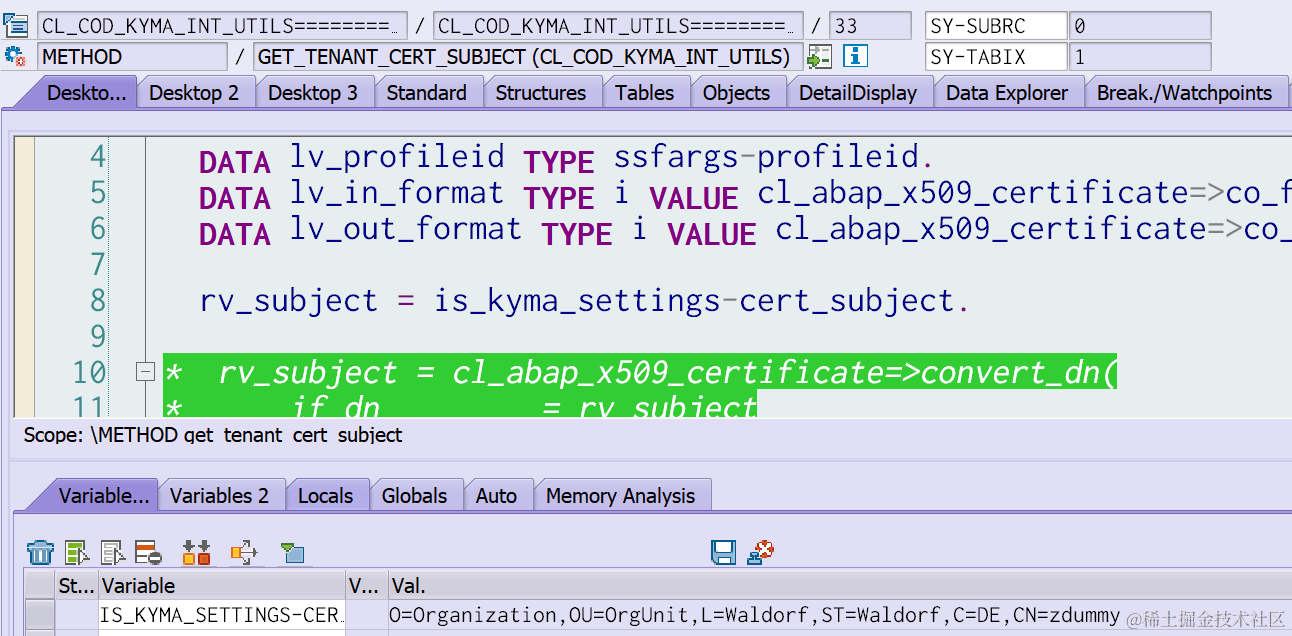Click the source stack icon beside program field
This screenshot has width=1292, height=636.
pos(15,25)
